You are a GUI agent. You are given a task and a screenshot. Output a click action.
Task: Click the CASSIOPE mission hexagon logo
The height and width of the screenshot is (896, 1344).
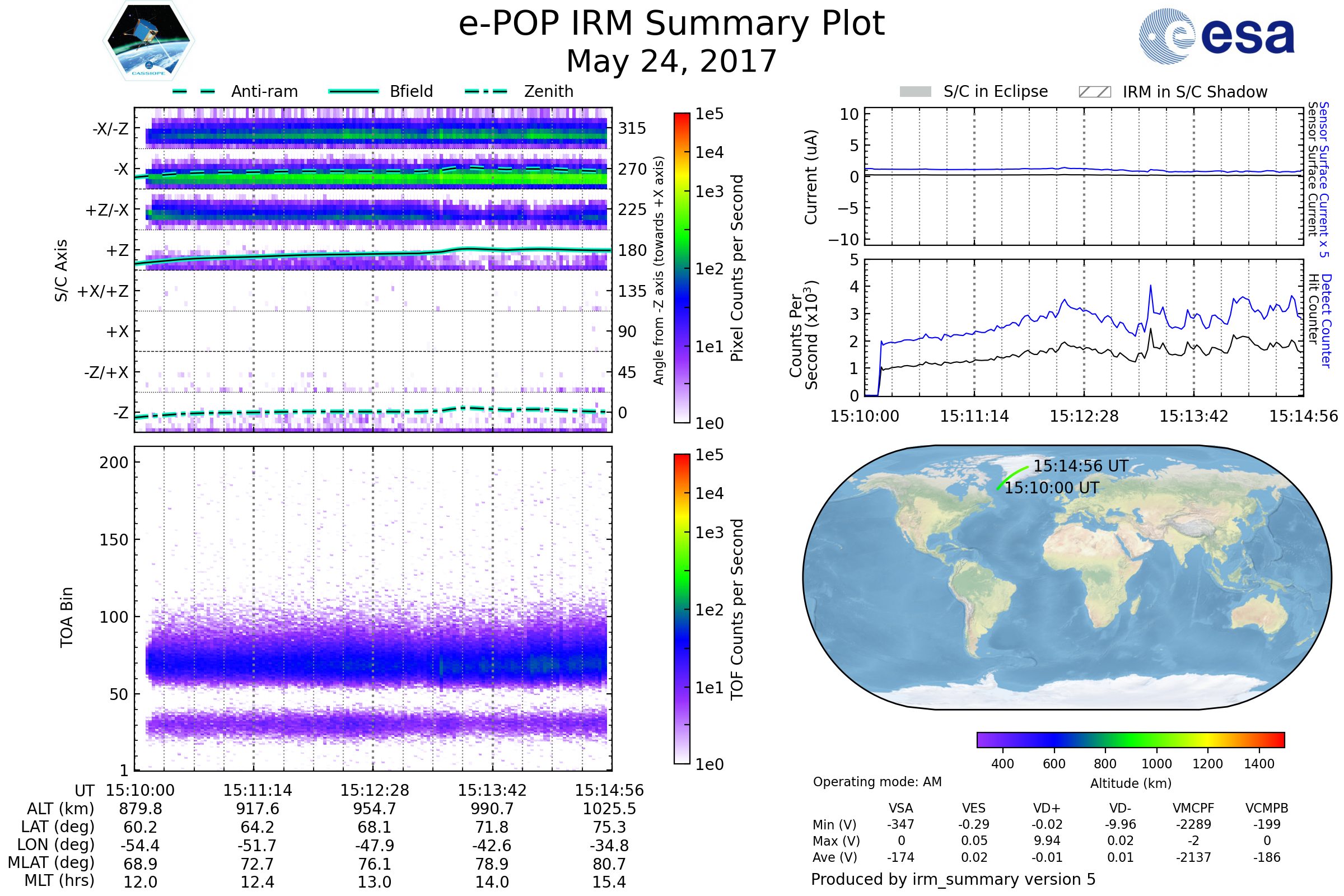pos(148,41)
